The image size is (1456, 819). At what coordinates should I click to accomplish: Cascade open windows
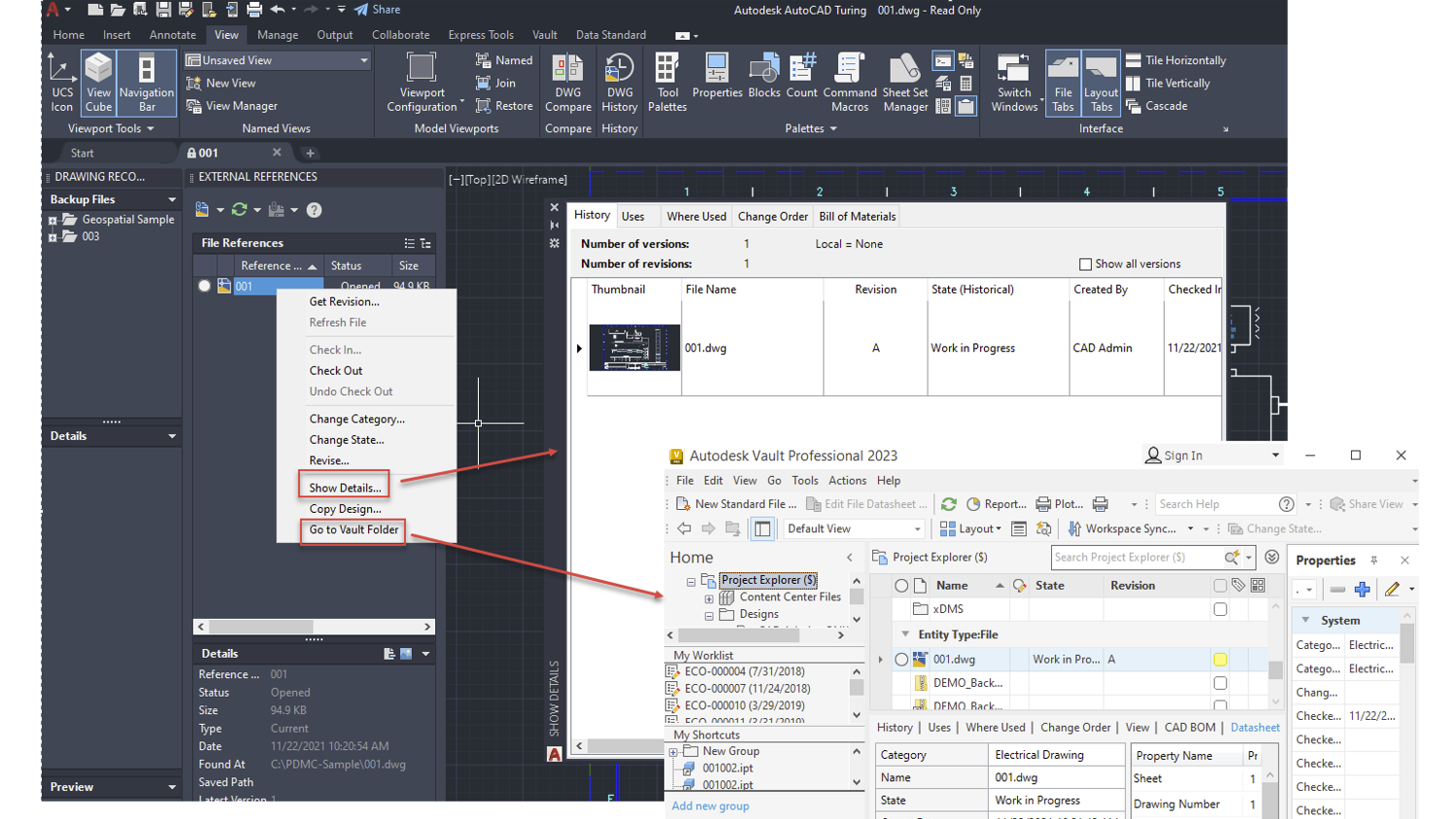click(1157, 106)
